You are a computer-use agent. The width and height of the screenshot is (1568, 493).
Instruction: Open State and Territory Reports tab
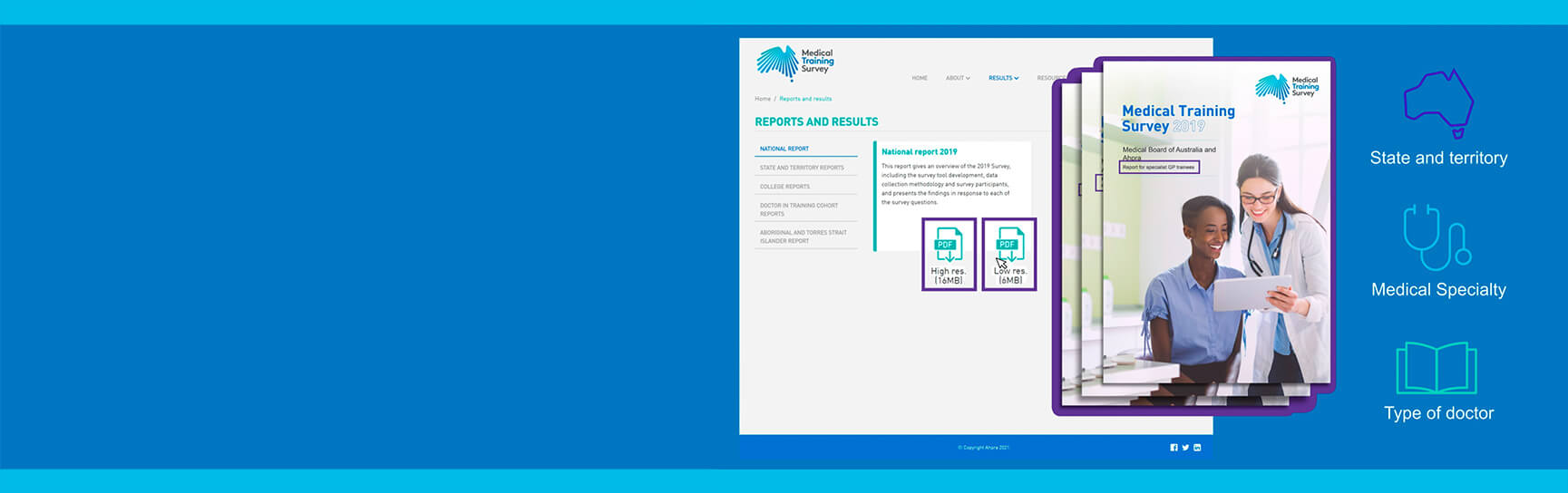coord(802,168)
